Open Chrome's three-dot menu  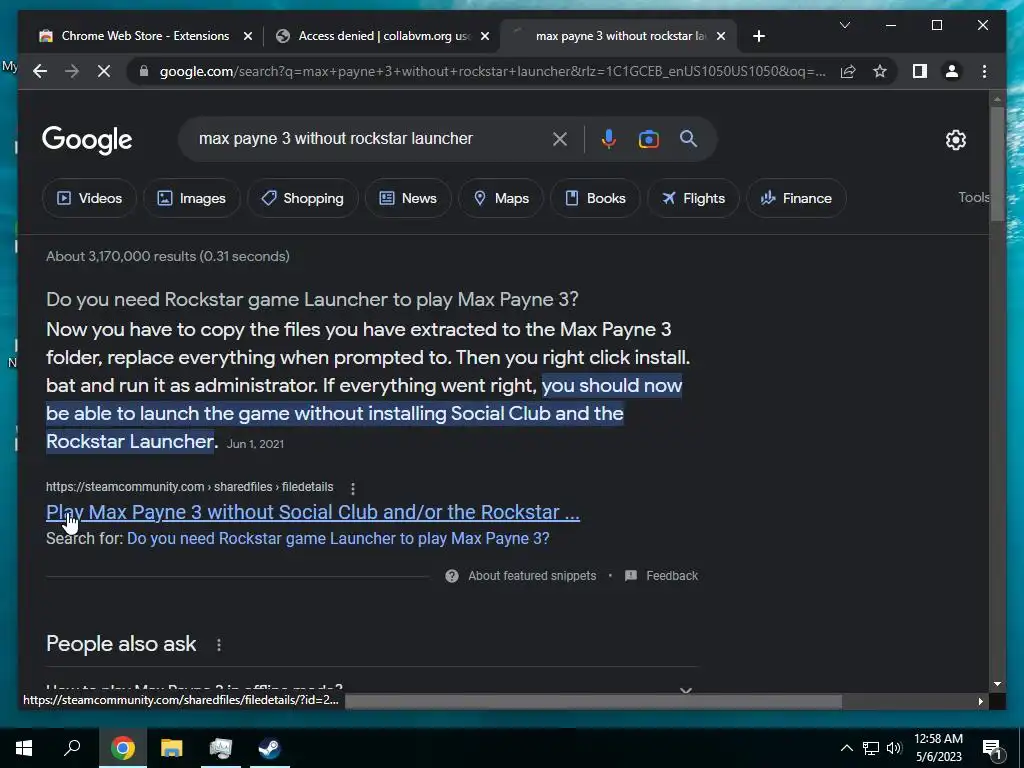(x=984, y=71)
